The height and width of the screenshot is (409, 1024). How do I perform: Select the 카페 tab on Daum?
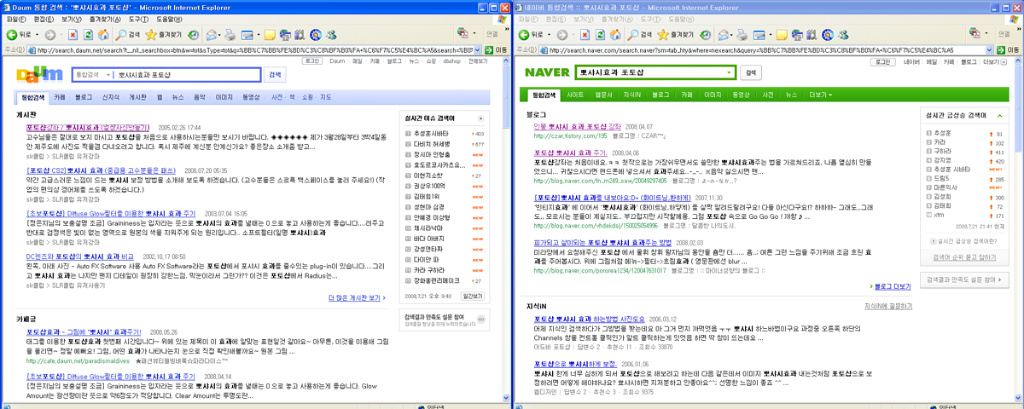[59, 97]
